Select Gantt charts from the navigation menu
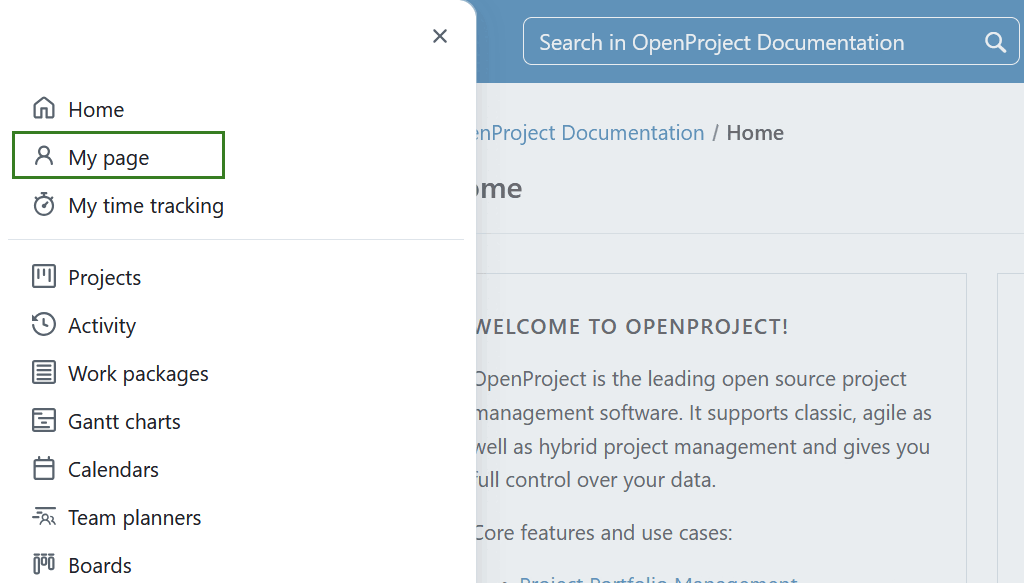The width and height of the screenshot is (1024, 583). click(123, 421)
